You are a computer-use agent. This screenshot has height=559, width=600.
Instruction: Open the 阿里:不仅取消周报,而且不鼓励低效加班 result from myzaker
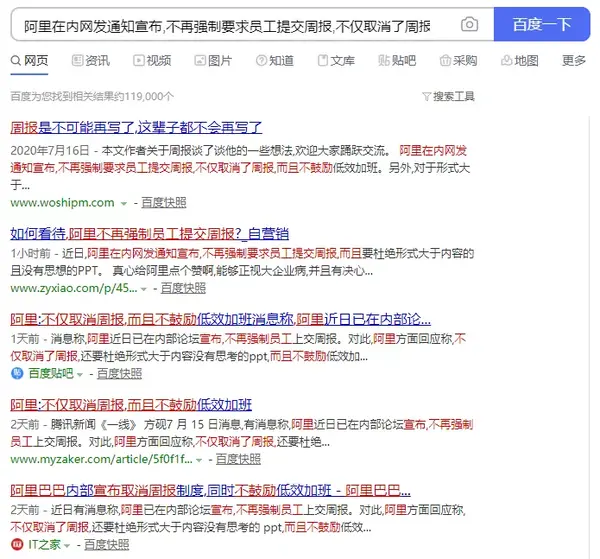pyautogui.click(x=131, y=405)
